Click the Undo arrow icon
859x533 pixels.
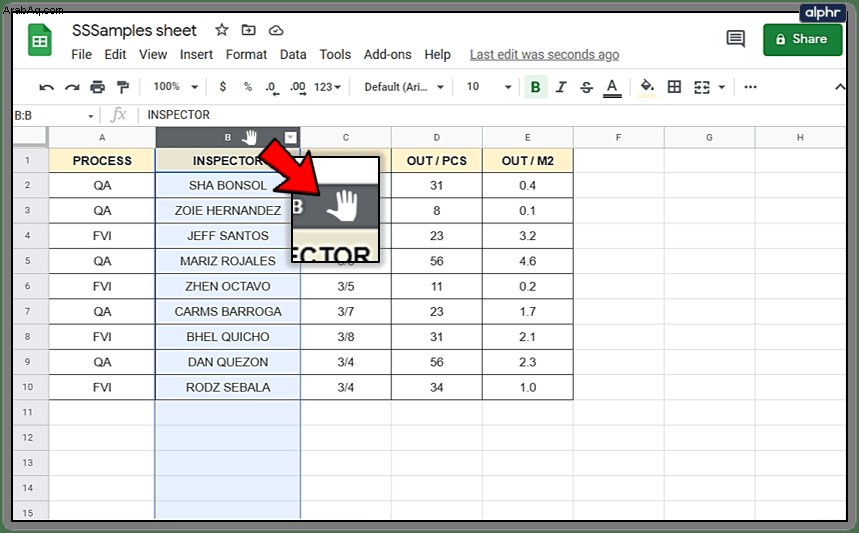[x=47, y=87]
